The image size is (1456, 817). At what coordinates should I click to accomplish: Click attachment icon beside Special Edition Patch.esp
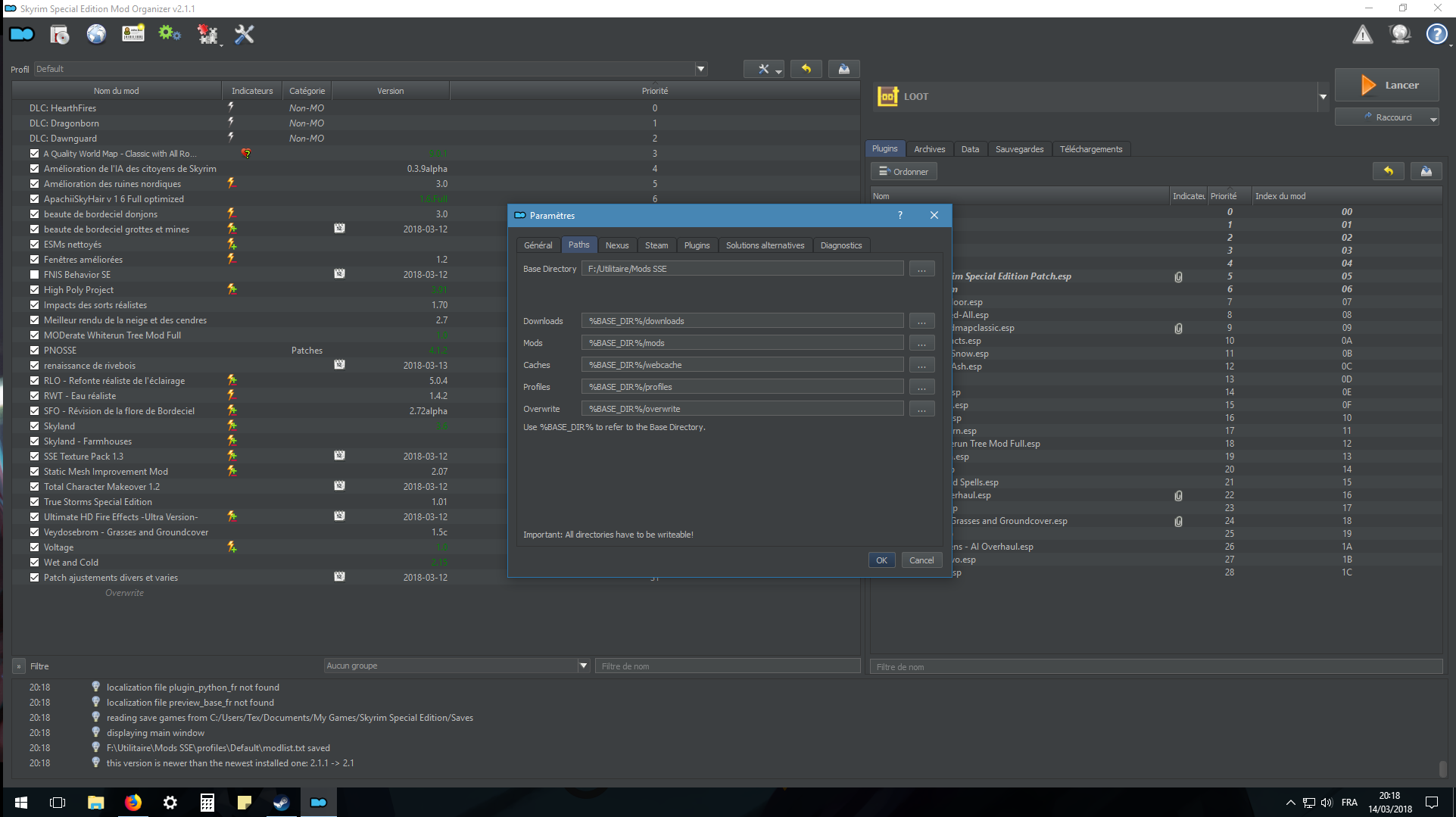pyautogui.click(x=1179, y=276)
